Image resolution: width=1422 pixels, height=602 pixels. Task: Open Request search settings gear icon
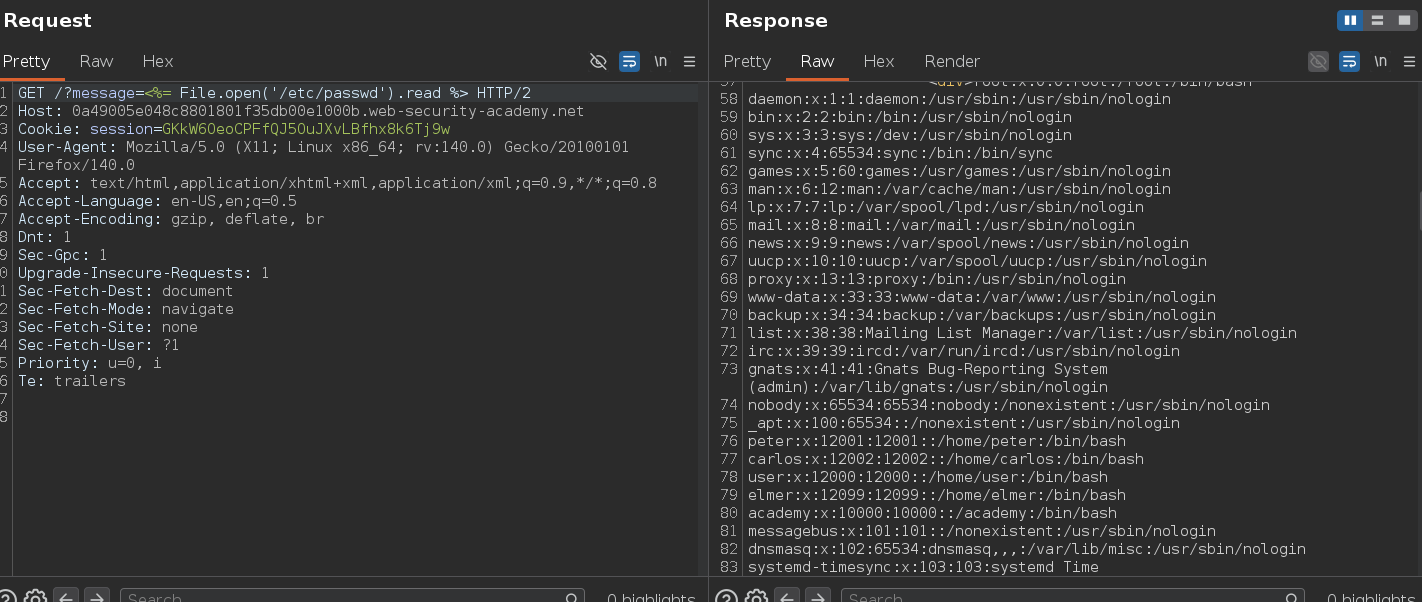tap(36, 598)
